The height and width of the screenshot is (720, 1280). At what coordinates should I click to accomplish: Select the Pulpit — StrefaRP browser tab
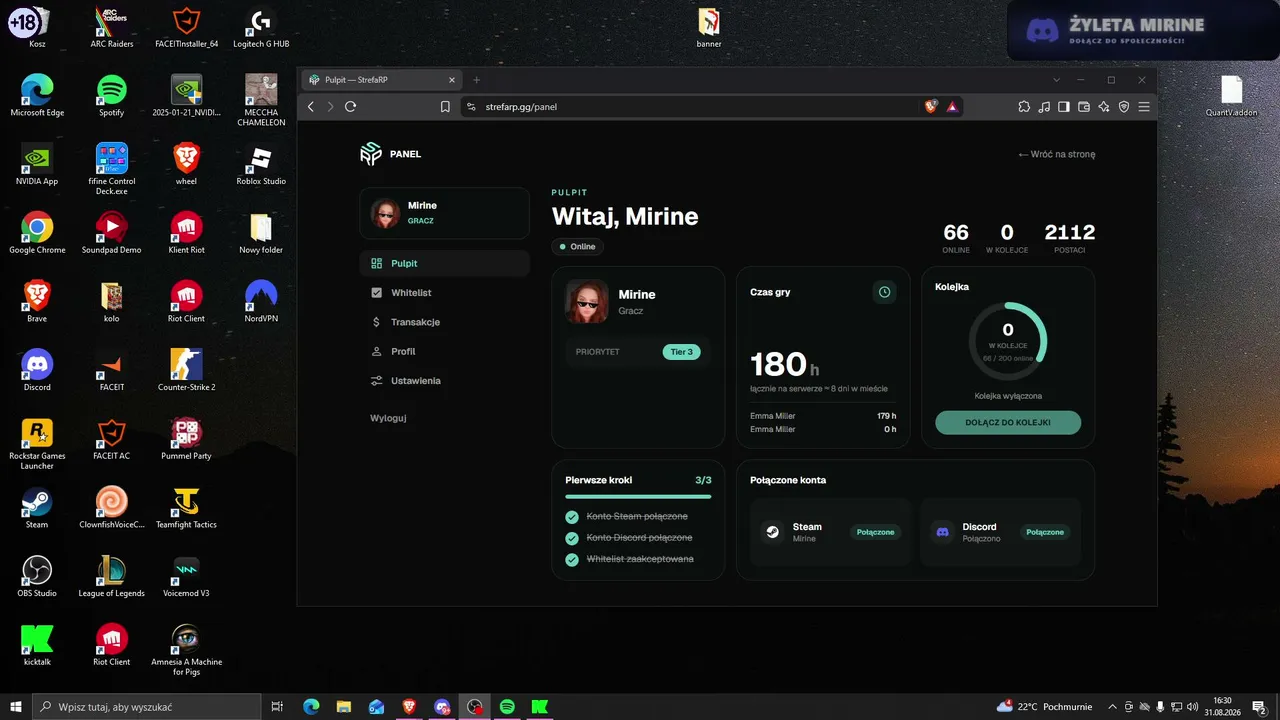pos(380,80)
